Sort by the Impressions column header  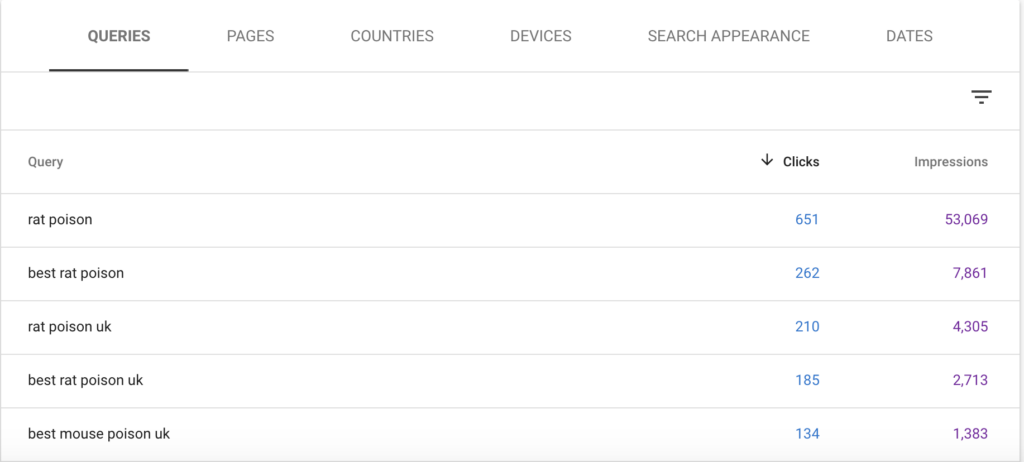point(951,161)
